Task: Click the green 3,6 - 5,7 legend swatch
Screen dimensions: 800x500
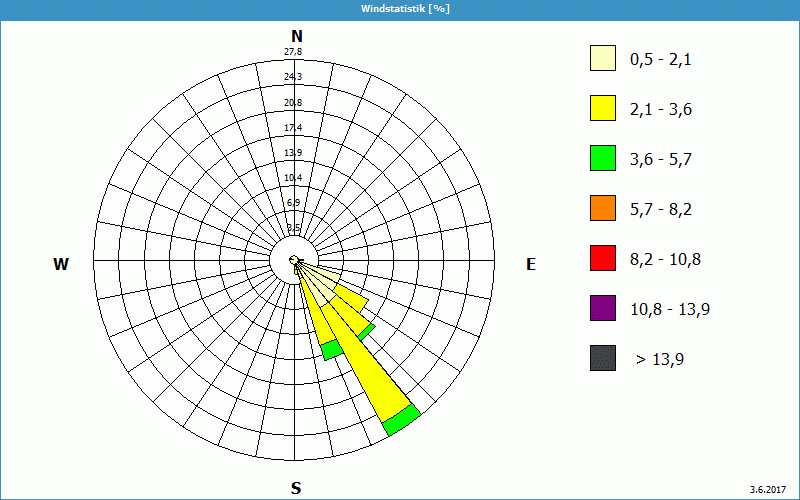Action: [x=602, y=159]
